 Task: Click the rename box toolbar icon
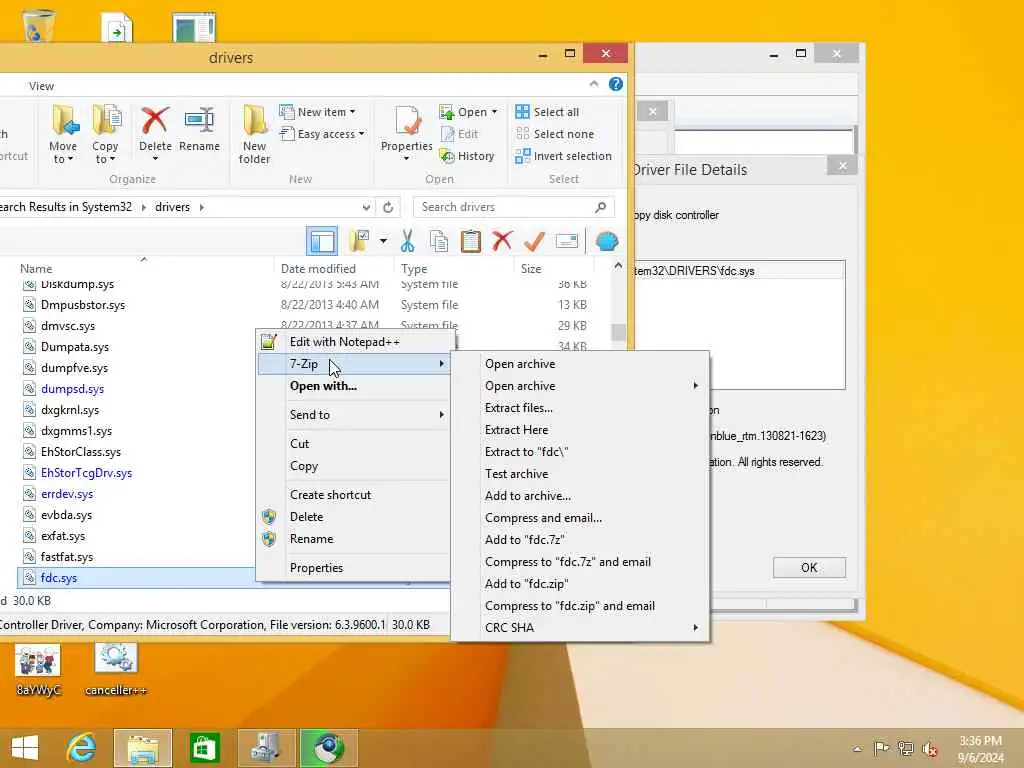click(566, 241)
